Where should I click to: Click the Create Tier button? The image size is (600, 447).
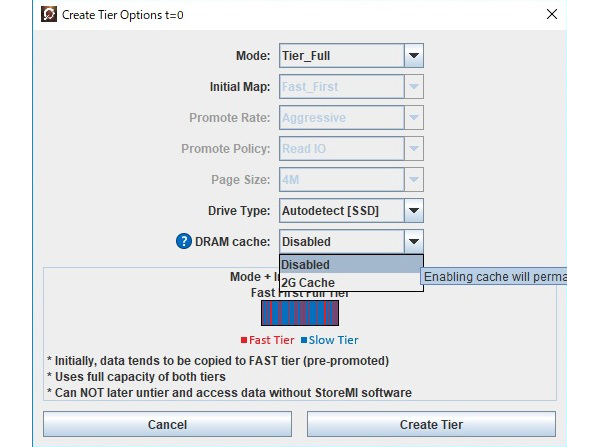pos(431,424)
